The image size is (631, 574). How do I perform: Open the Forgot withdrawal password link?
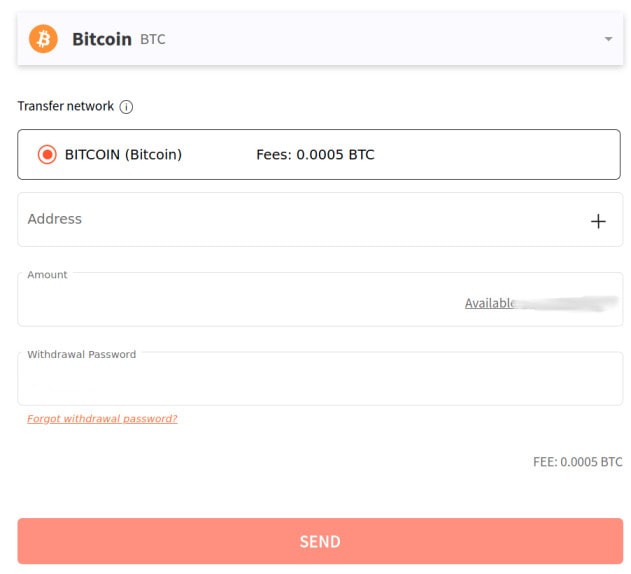click(x=102, y=419)
